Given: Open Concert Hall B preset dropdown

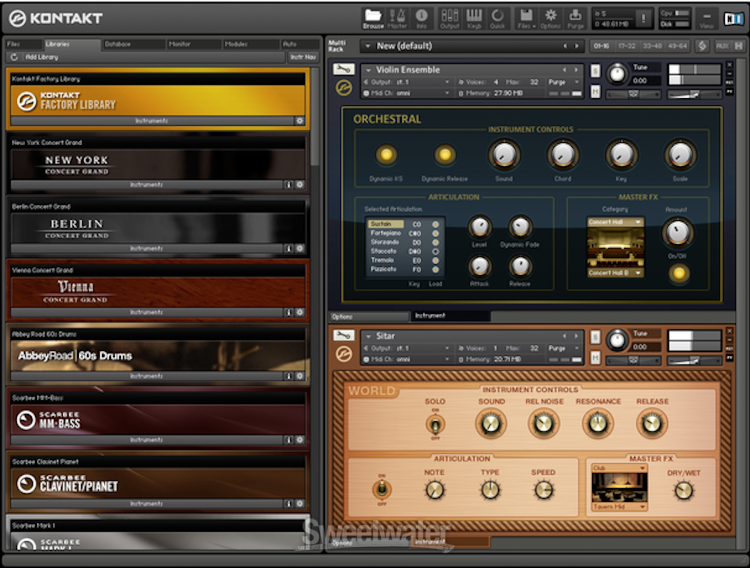Looking at the screenshot, I should (x=615, y=273).
